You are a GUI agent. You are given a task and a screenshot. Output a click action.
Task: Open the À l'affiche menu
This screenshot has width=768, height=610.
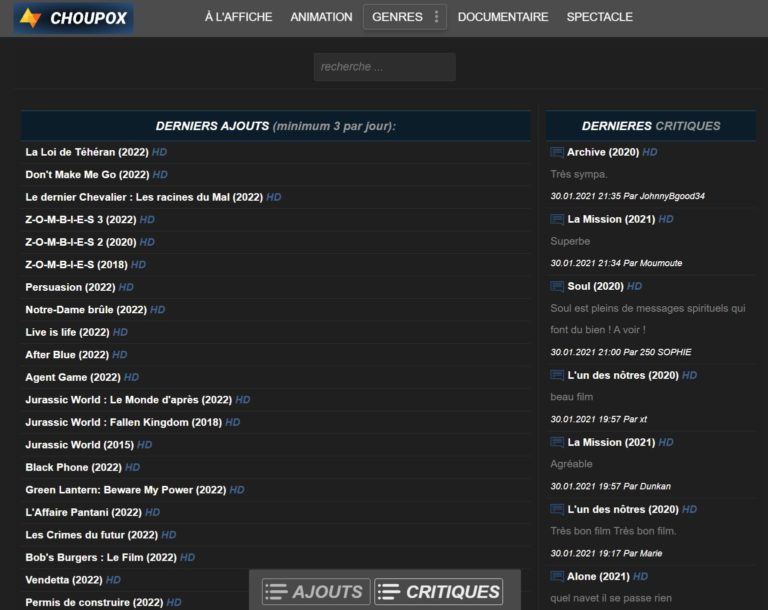coord(238,17)
